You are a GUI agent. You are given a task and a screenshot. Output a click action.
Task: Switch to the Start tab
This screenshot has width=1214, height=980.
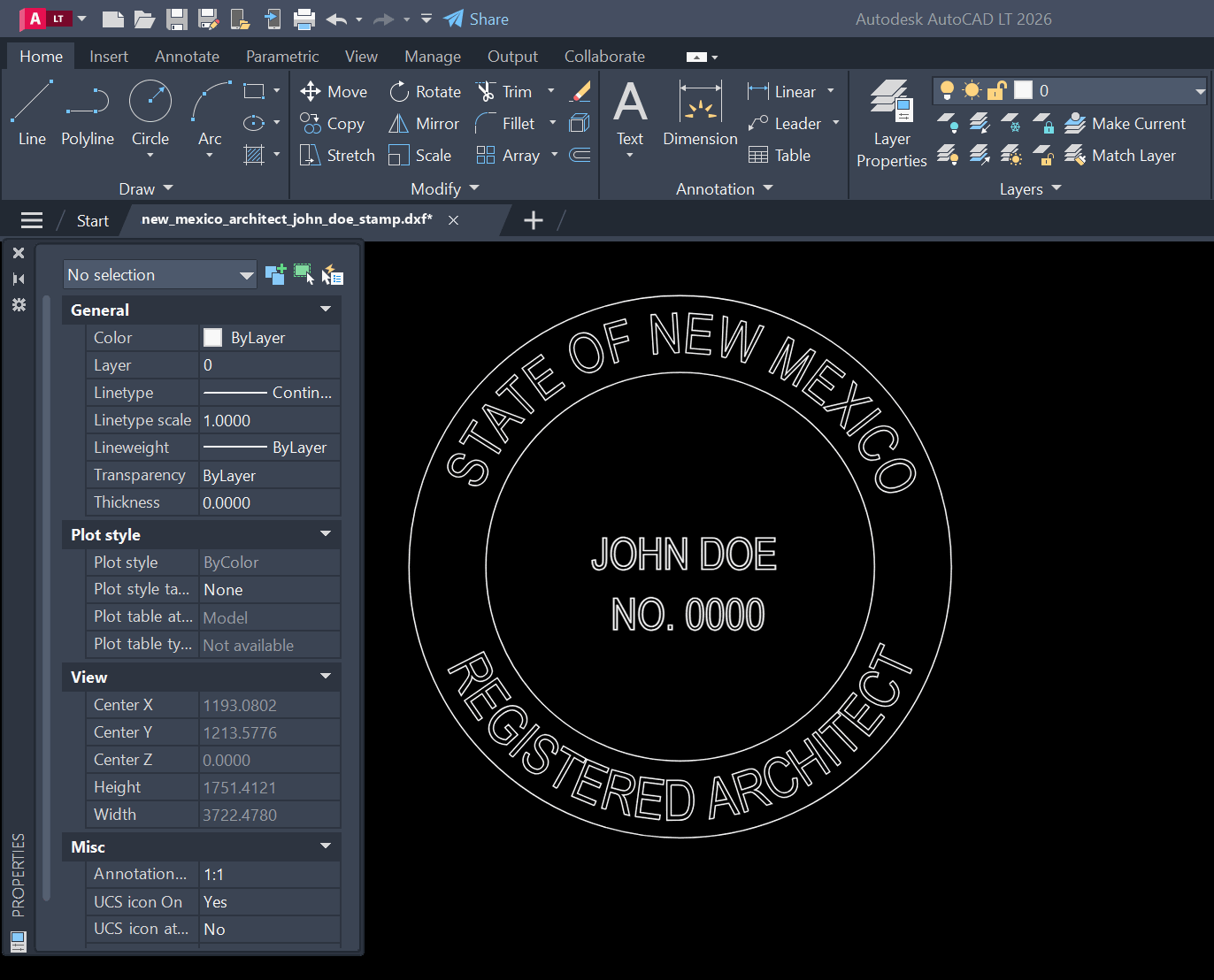(x=93, y=221)
